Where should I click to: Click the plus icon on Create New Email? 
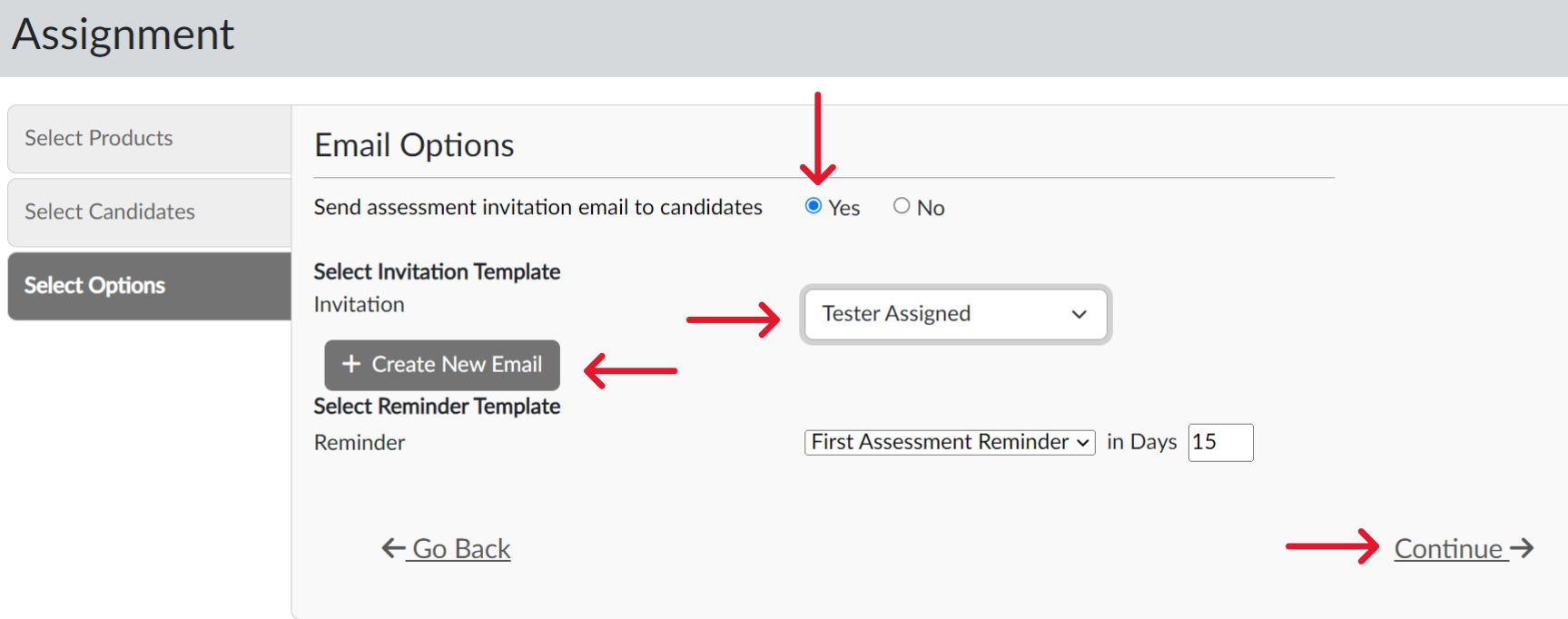(351, 364)
